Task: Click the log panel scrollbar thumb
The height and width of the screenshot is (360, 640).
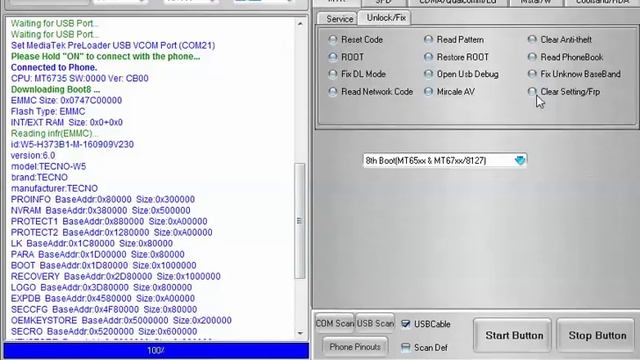Action: coord(300,221)
